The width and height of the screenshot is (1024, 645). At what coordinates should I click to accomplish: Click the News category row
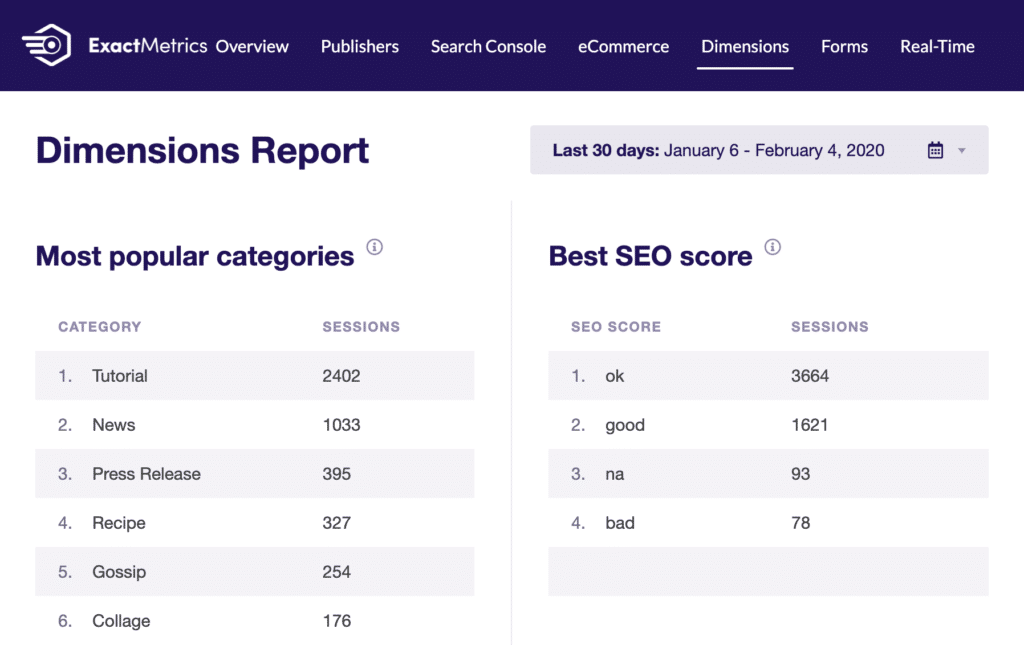(254, 425)
